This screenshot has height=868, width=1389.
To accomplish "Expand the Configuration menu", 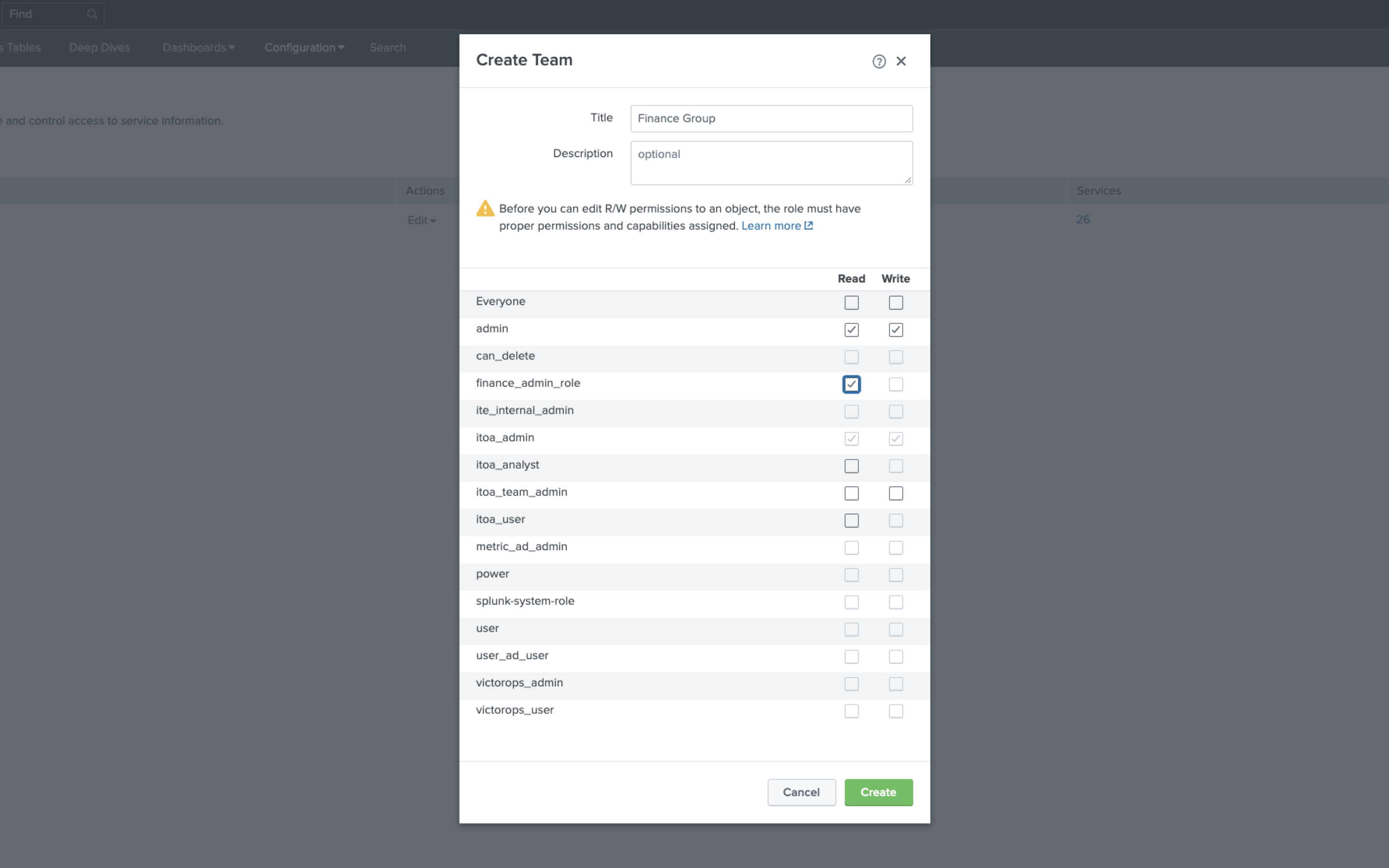I will coord(304,48).
